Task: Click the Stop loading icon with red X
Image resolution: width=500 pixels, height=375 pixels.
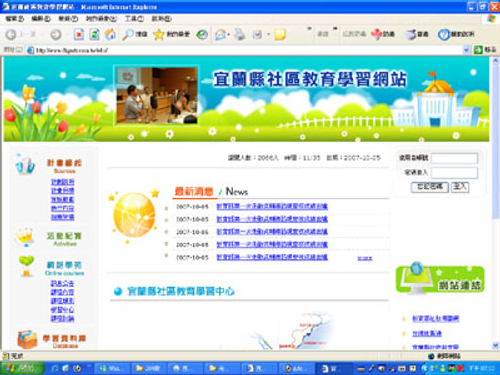Action: [x=79, y=34]
